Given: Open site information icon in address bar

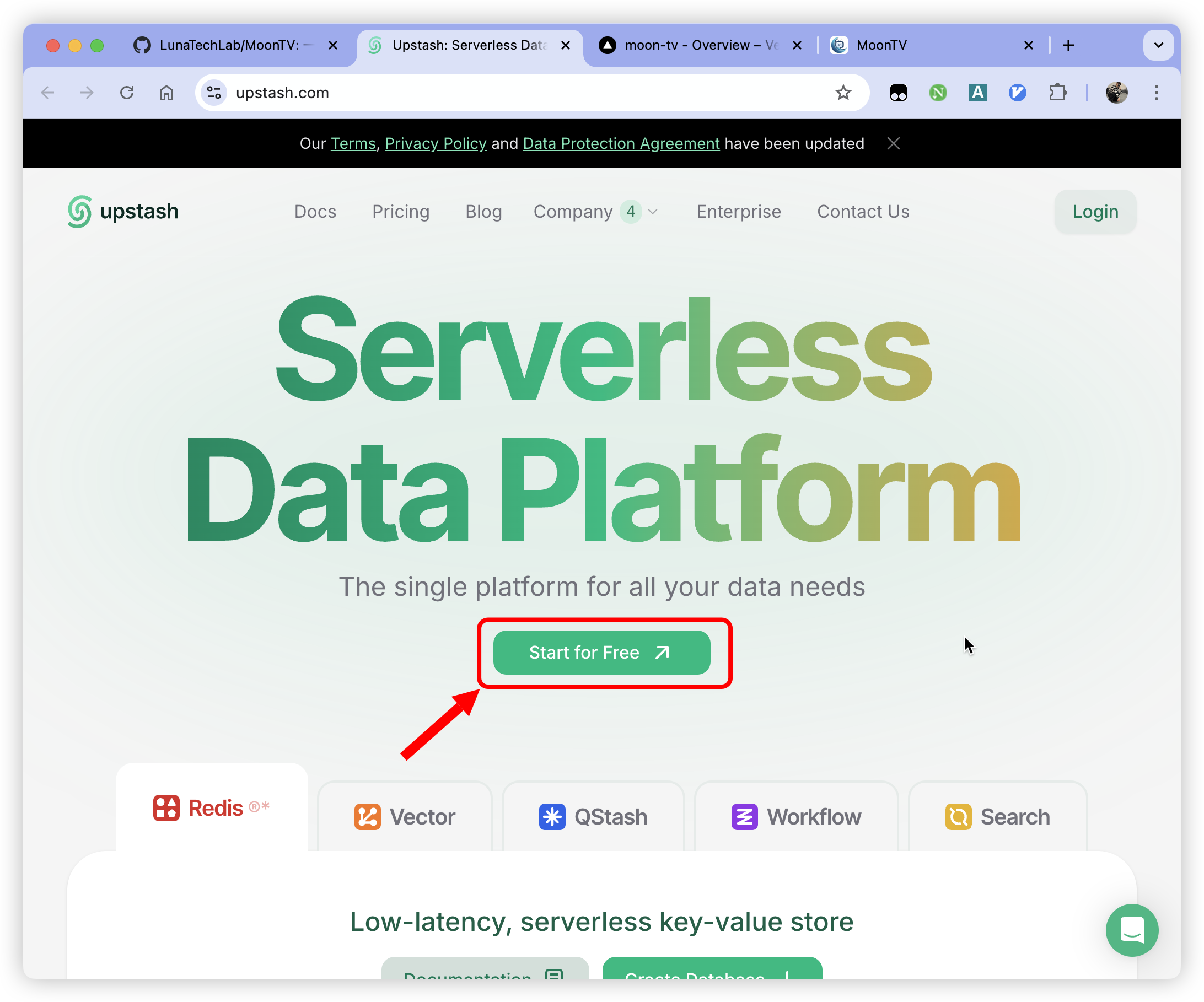Looking at the screenshot, I should 214,93.
